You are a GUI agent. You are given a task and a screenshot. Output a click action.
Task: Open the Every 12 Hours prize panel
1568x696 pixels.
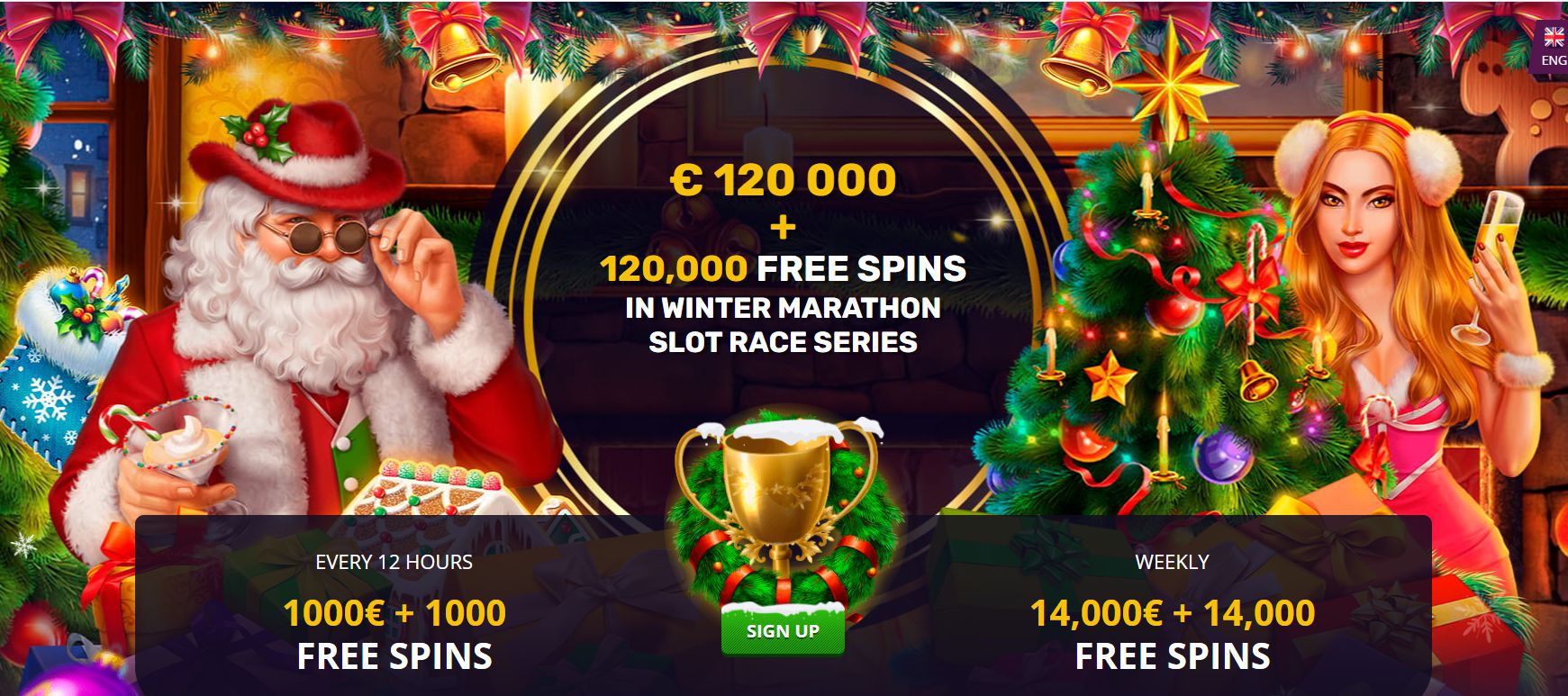(x=394, y=605)
